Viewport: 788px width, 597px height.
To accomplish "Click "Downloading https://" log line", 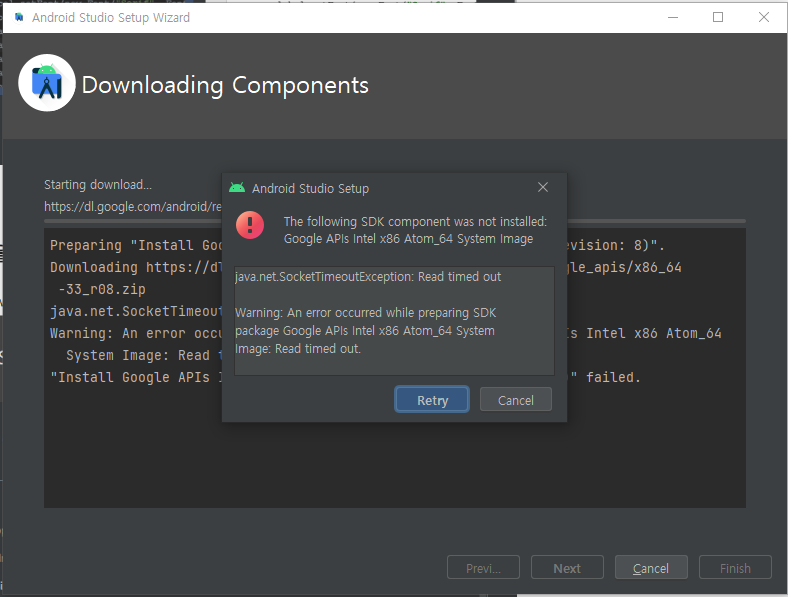I will pyautogui.click(x=136, y=267).
